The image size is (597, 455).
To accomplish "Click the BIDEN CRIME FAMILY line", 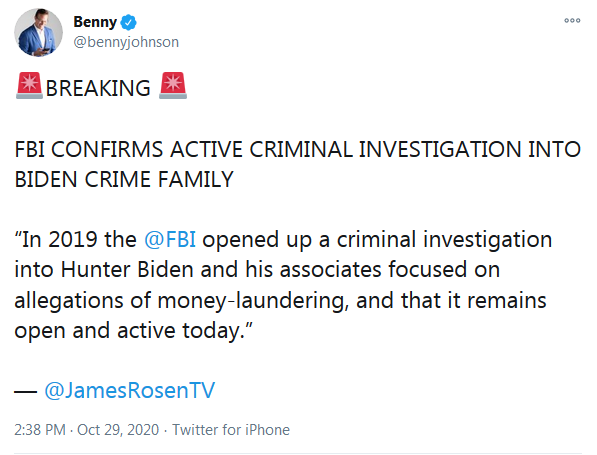I will [124, 179].
